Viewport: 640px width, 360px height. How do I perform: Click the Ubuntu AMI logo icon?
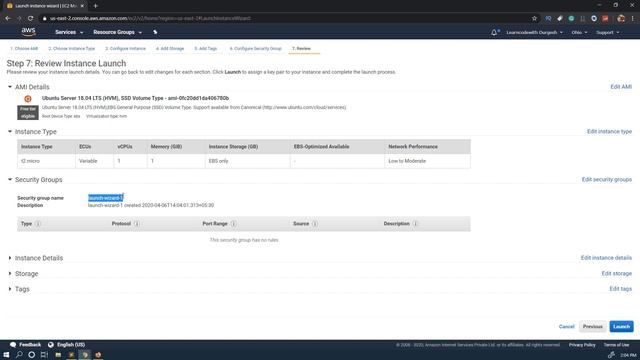tap(28, 98)
